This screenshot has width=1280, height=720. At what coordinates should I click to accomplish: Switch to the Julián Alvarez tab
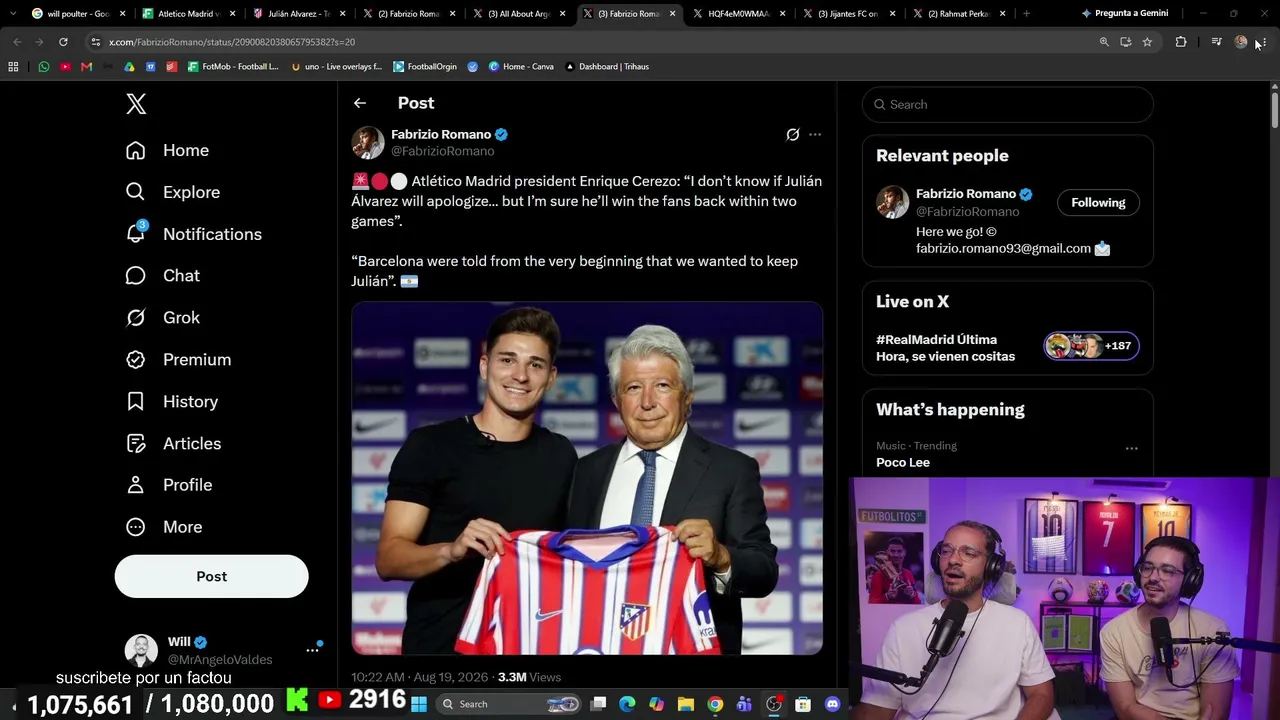click(x=300, y=14)
